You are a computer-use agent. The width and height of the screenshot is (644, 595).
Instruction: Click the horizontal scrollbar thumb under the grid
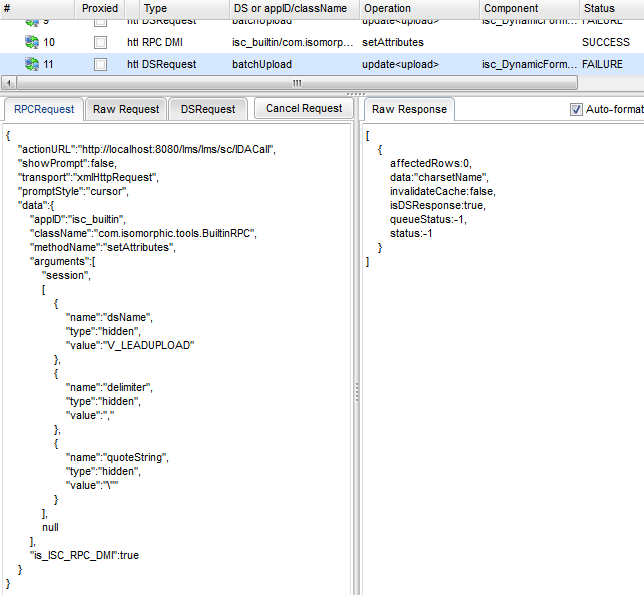click(296, 83)
